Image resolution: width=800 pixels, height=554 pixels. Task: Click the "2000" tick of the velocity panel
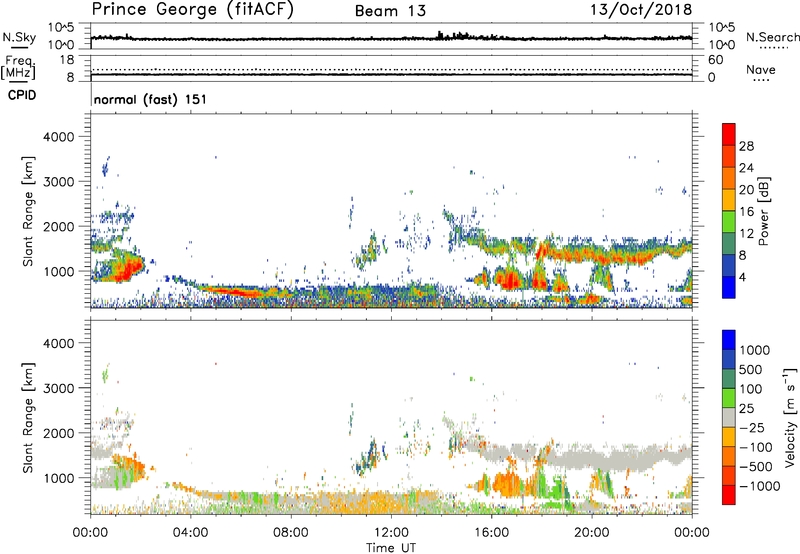click(58, 433)
